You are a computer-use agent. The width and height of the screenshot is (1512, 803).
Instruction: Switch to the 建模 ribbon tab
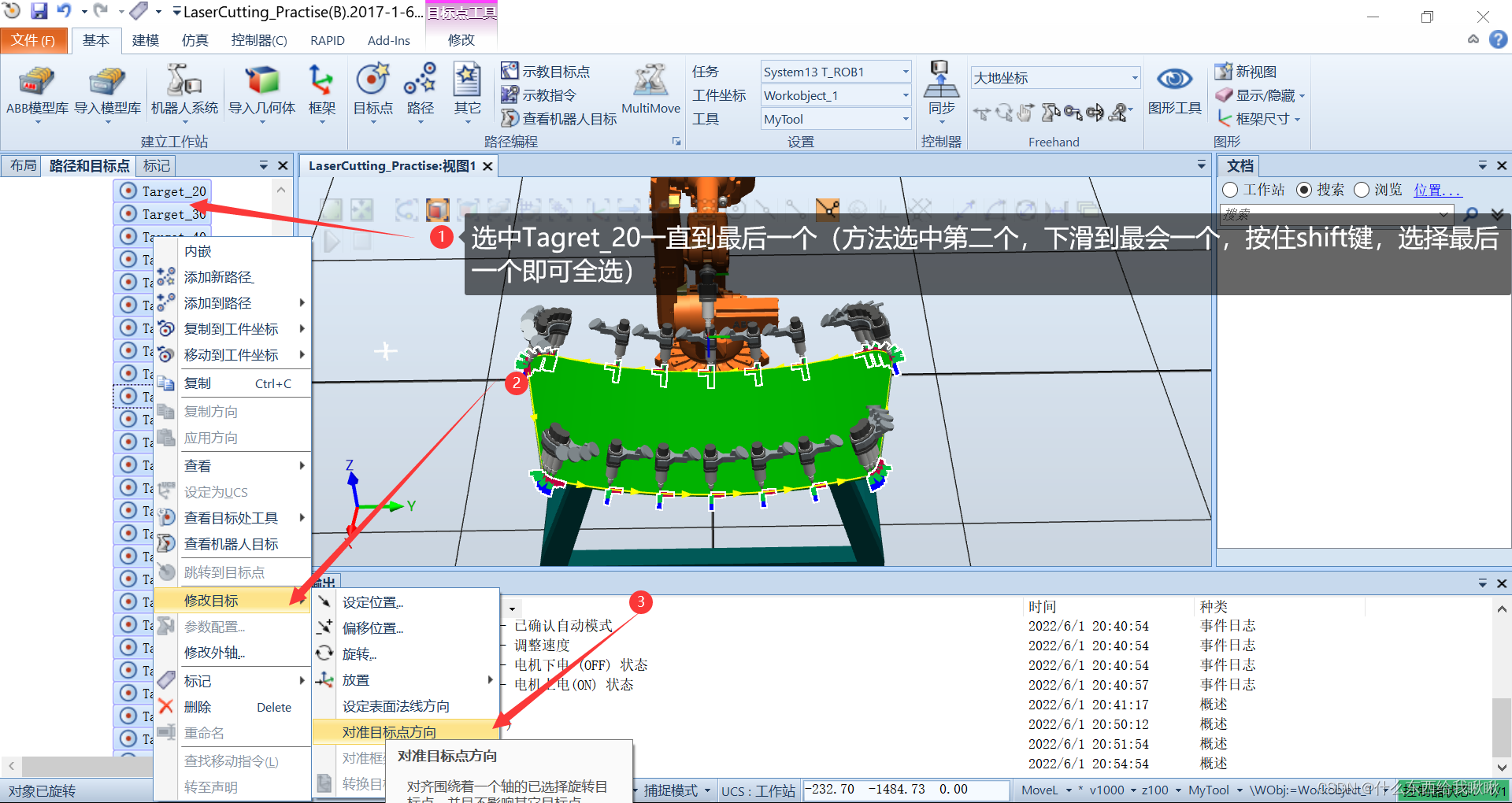click(145, 40)
